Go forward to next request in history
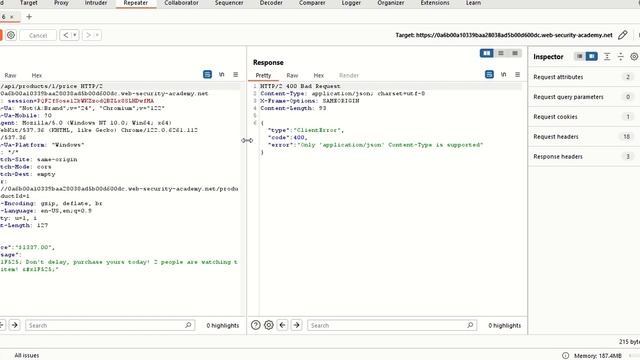 click(x=88, y=35)
